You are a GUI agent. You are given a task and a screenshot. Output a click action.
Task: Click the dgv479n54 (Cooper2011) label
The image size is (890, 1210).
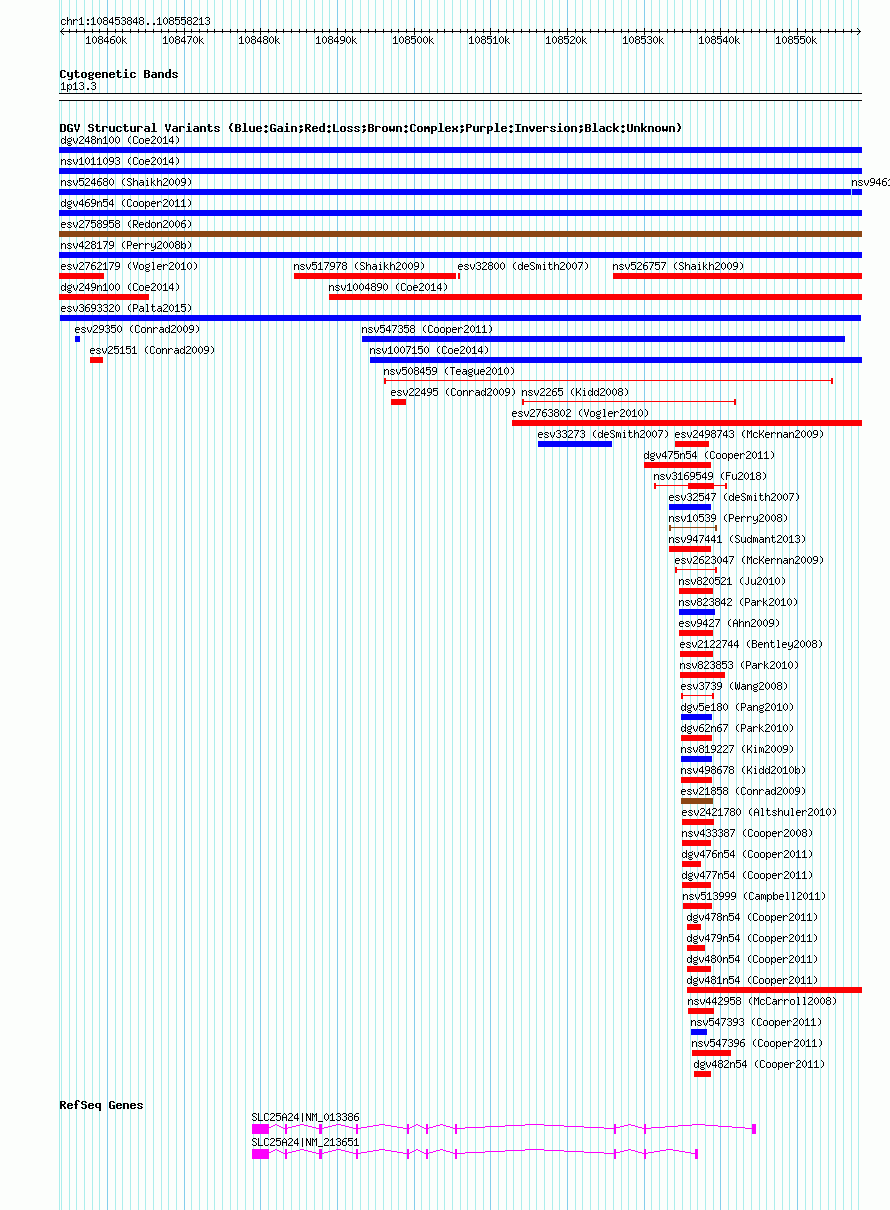pos(752,938)
